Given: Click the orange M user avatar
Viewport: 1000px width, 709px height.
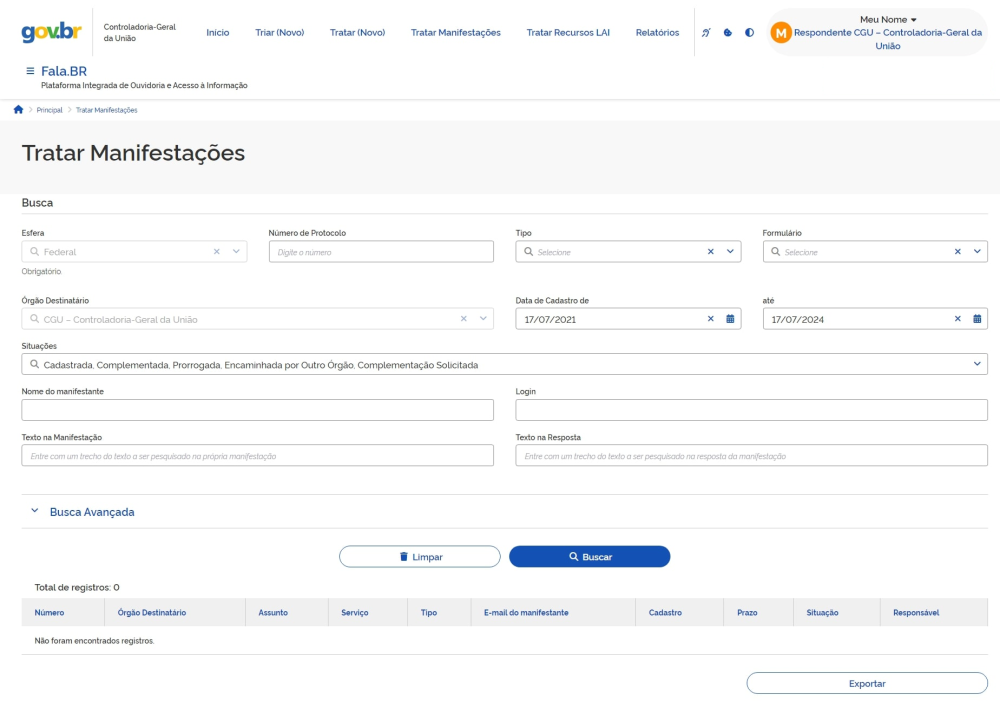Looking at the screenshot, I should 781,33.
